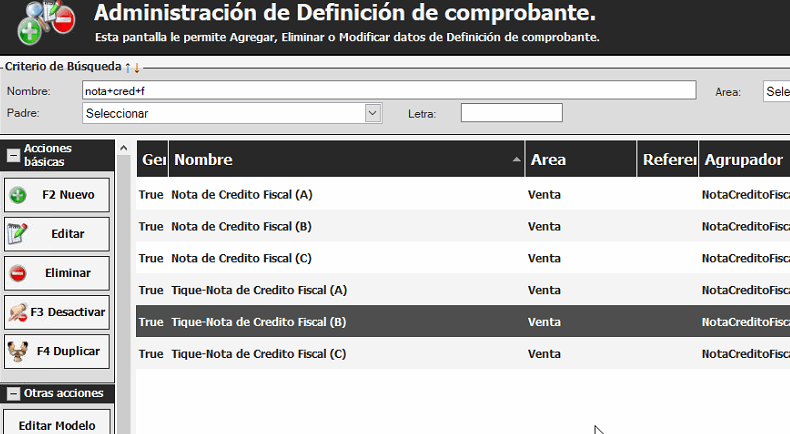This screenshot has width=790, height=434.
Task: Click the F3 Desactivar icon
Action: click(x=18, y=312)
